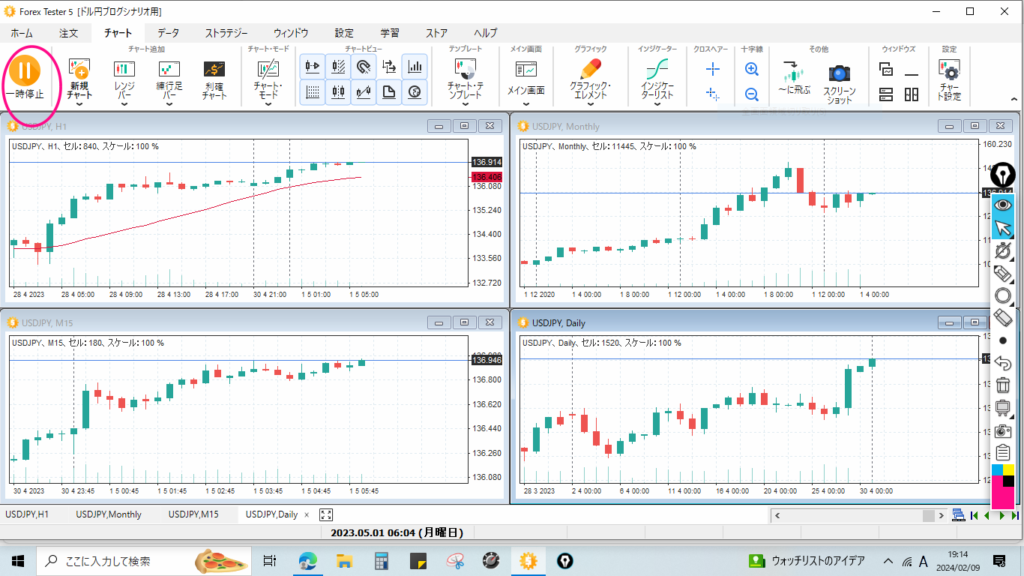Viewport: 1024px width, 576px height.
Task: Select the crosshair with small plus icon
Action: [712, 94]
